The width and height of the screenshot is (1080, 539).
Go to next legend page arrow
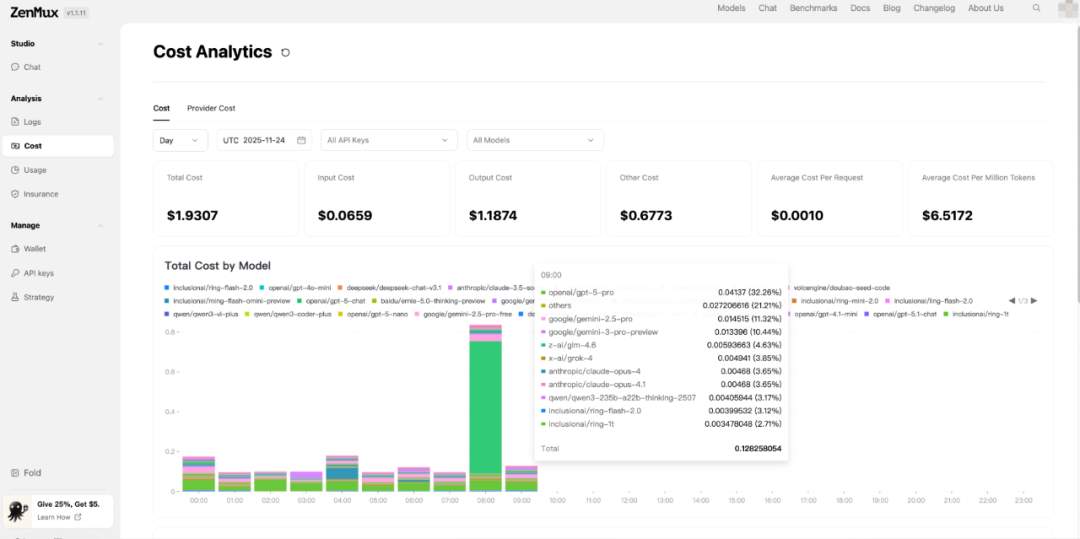point(1034,301)
